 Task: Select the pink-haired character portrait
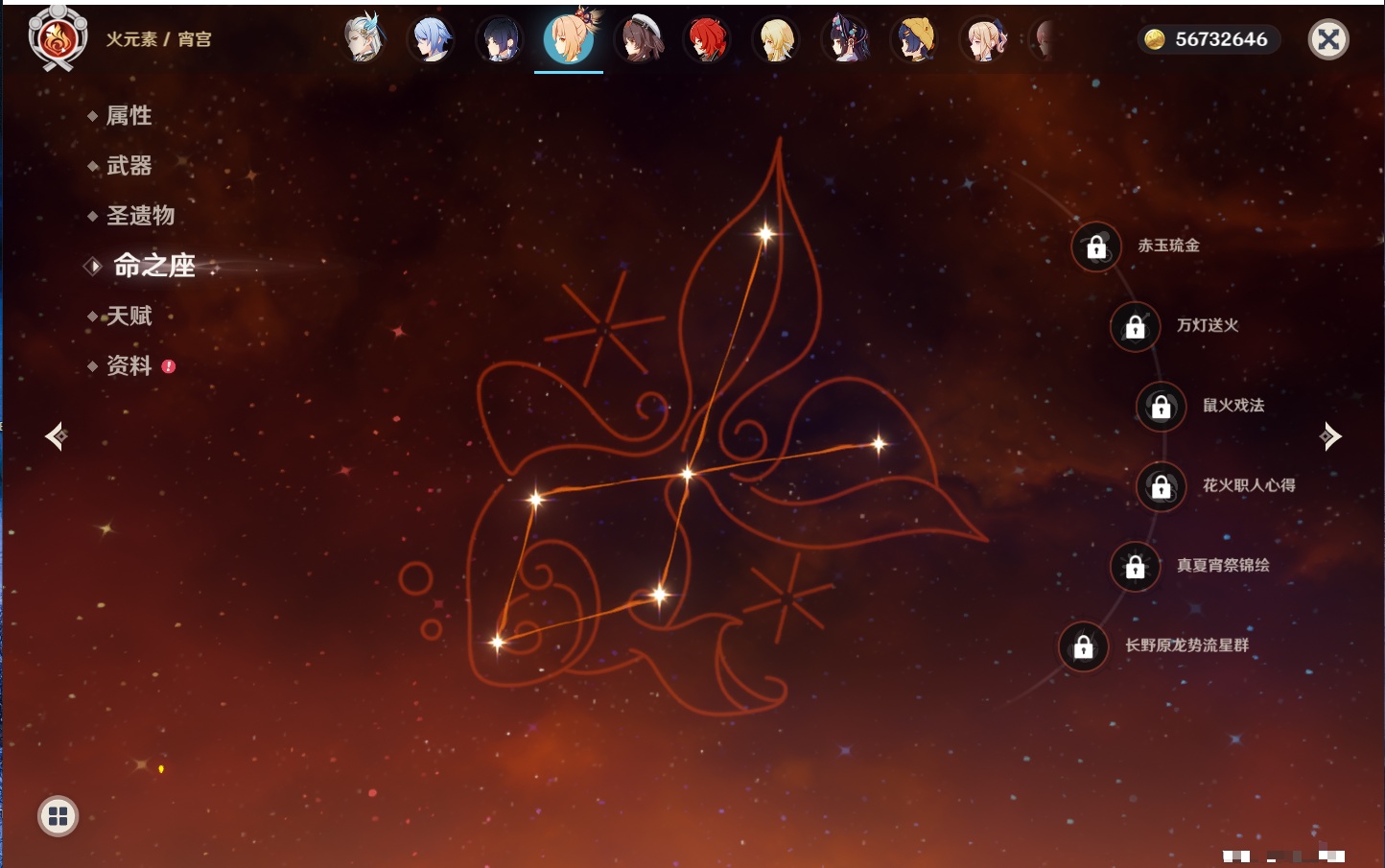pyautogui.click(x=984, y=39)
